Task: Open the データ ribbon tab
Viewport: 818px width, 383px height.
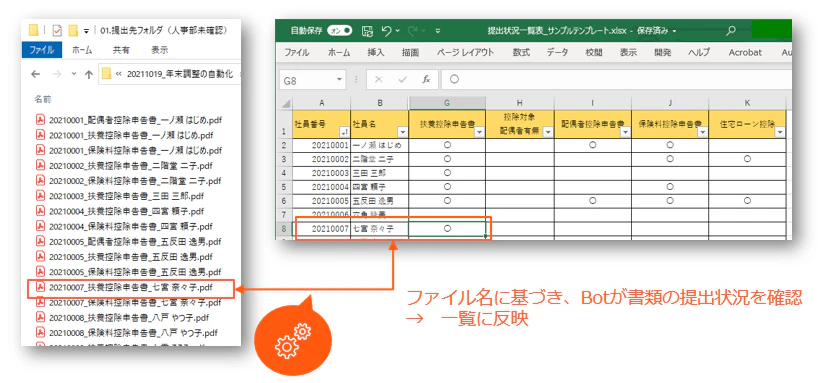Action: coord(558,52)
